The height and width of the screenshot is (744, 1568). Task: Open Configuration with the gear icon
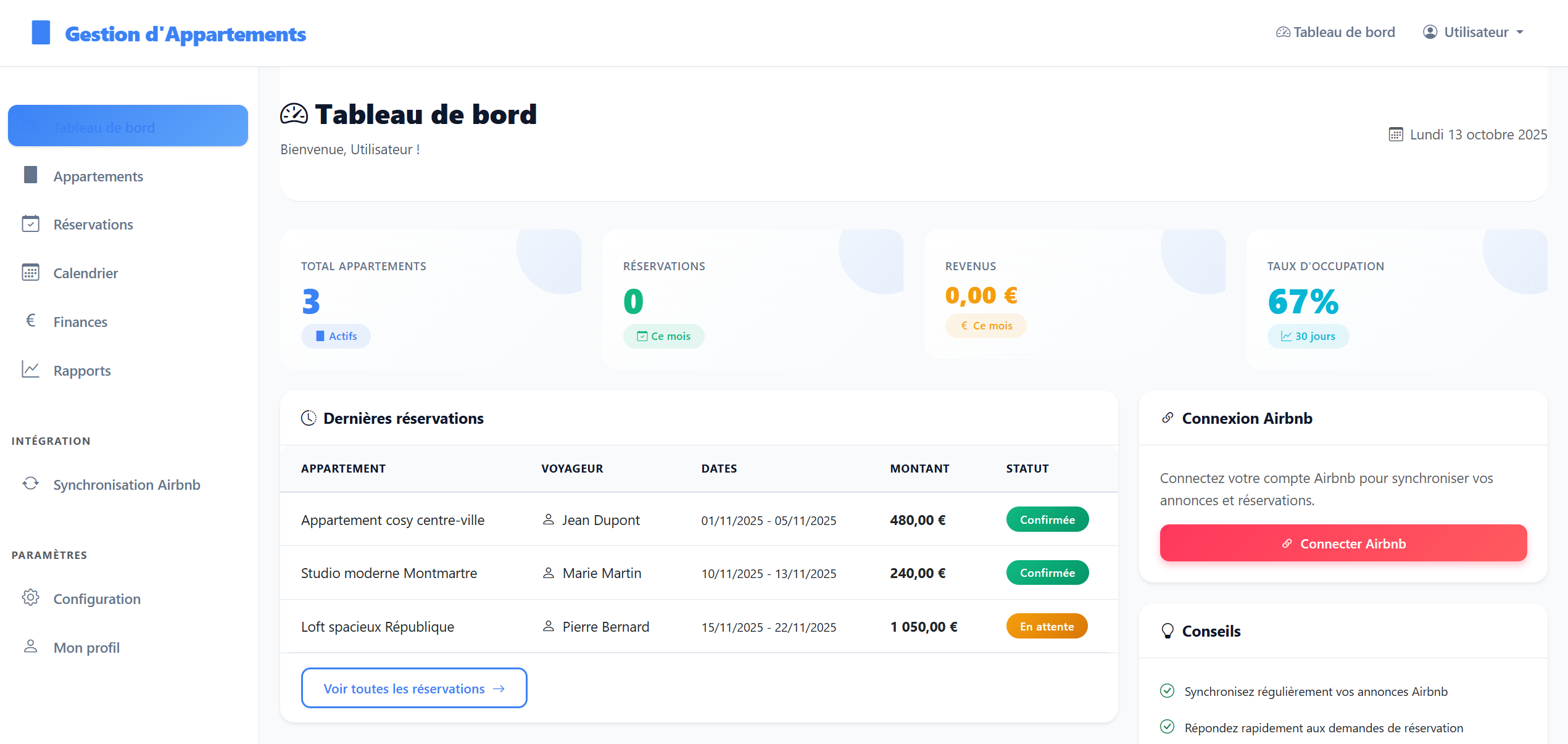30,598
